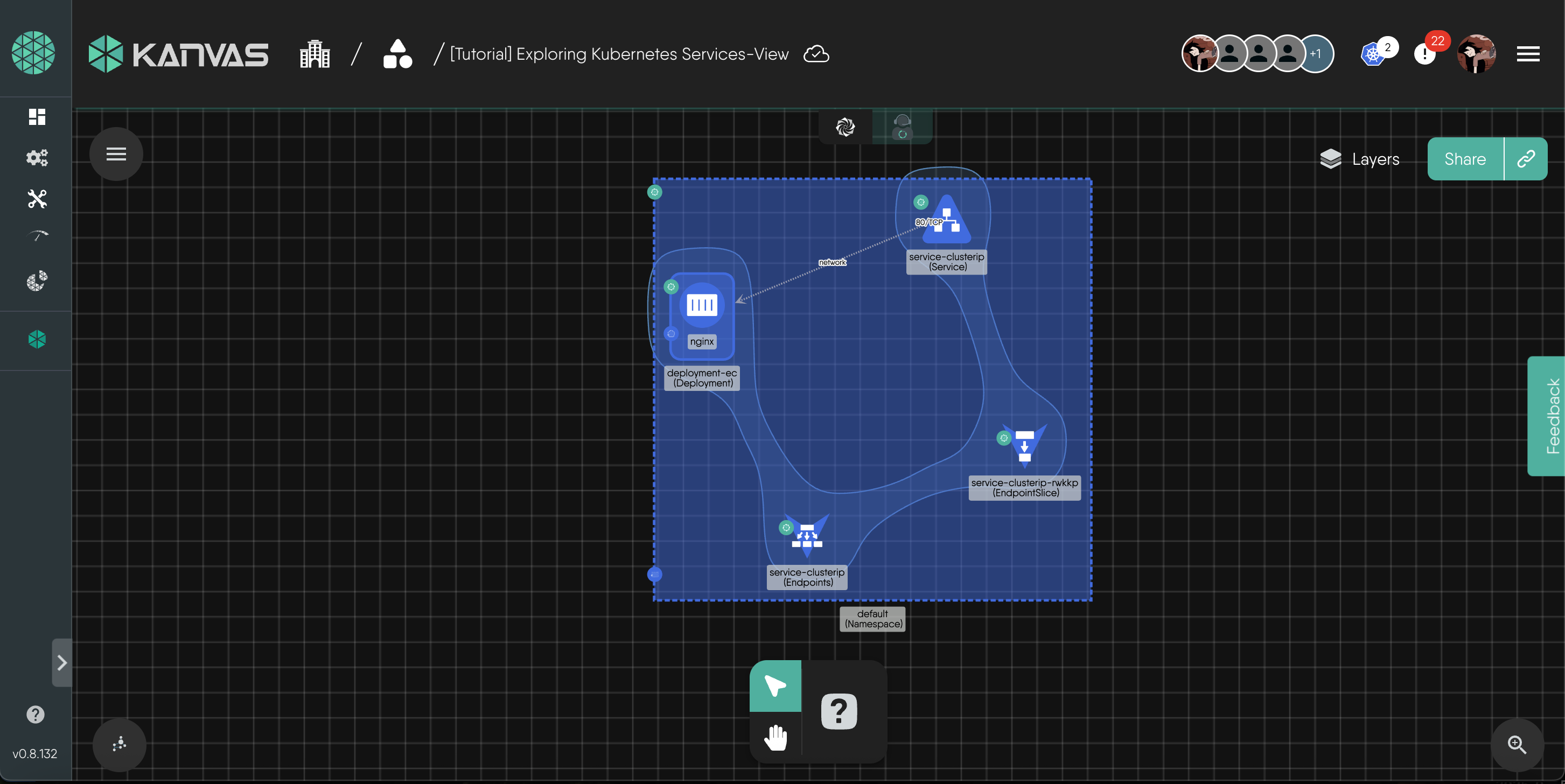
Task: Click the Share button
Action: tap(1465, 159)
